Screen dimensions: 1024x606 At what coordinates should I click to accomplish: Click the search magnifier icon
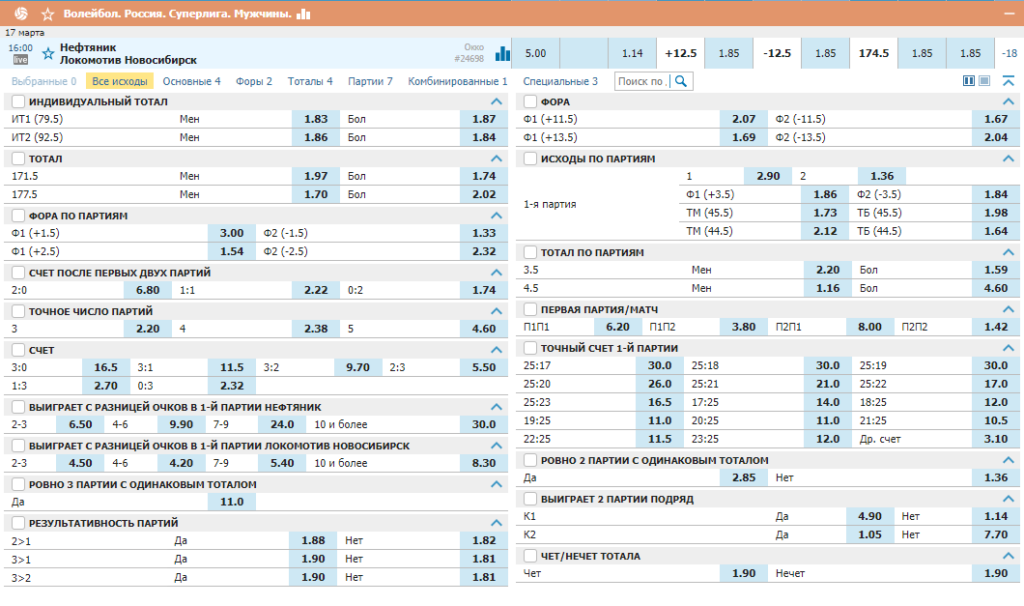click(x=681, y=81)
